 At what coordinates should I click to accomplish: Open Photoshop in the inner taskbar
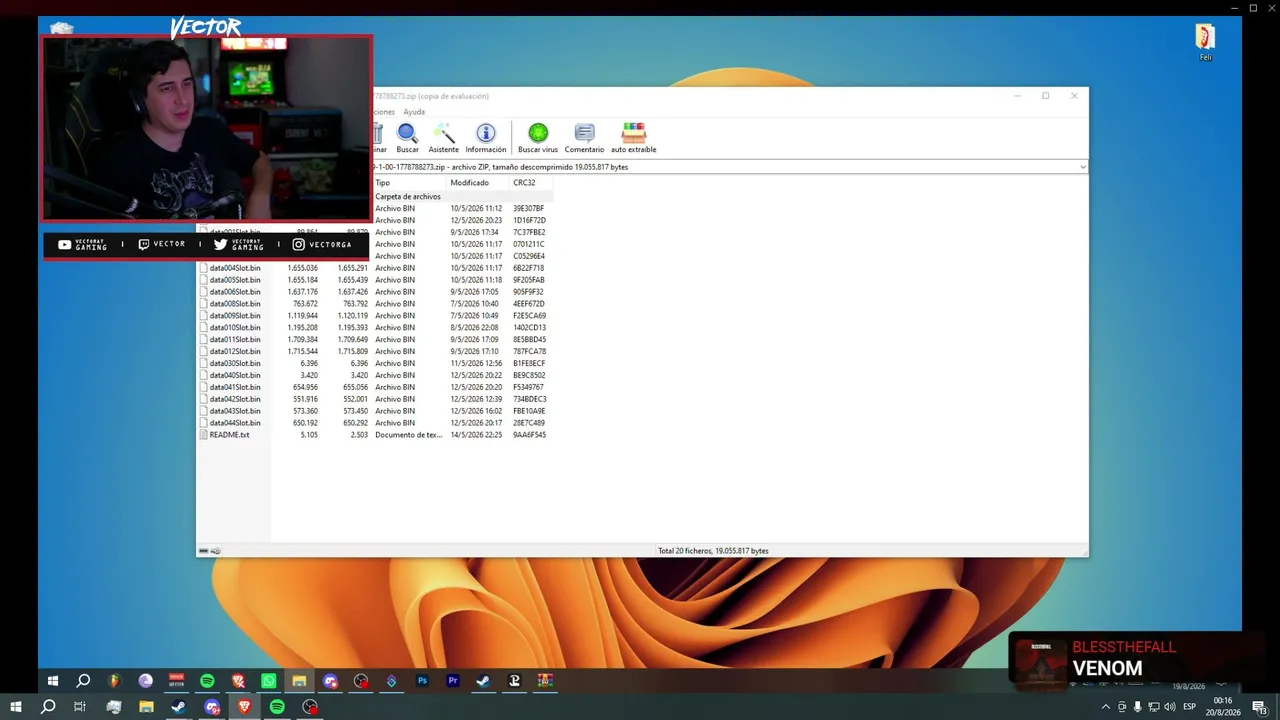[422, 681]
